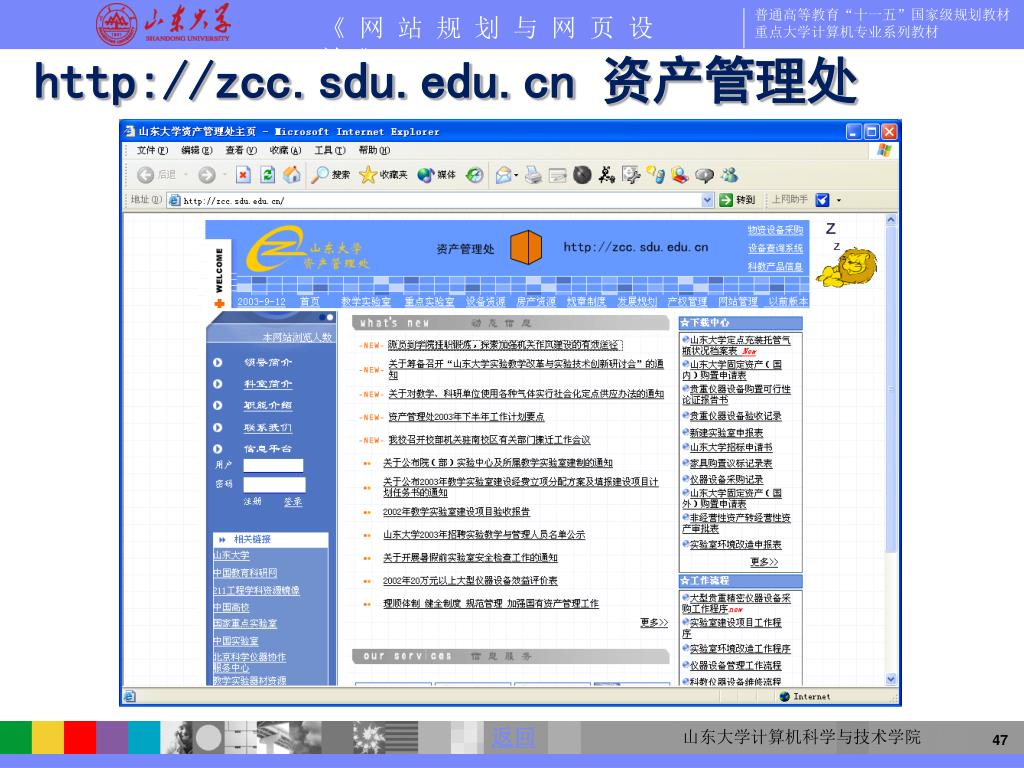Open the Mail button dropdown arrow
Image resolution: width=1024 pixels, height=768 pixels.
tap(516, 175)
